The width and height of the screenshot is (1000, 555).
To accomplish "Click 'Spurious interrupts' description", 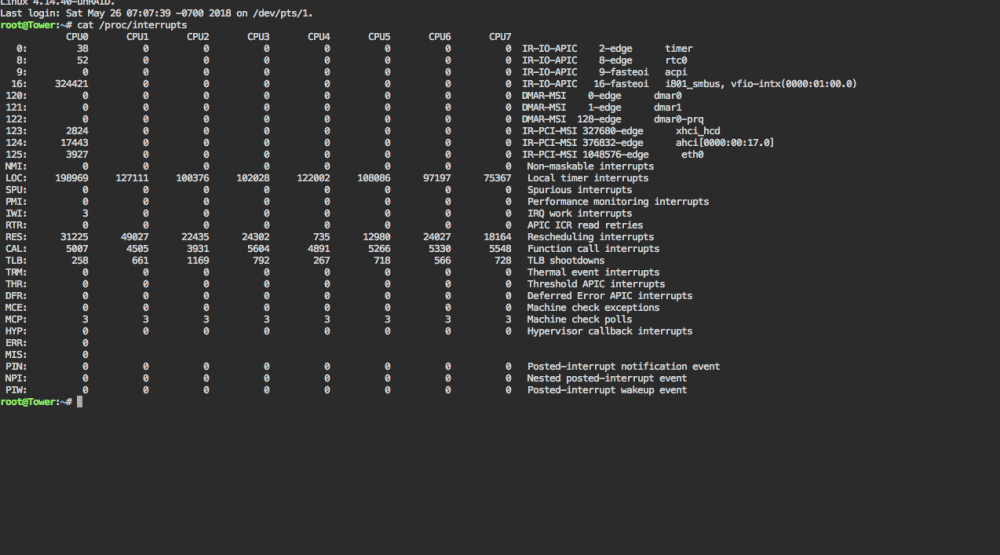I will 579,190.
